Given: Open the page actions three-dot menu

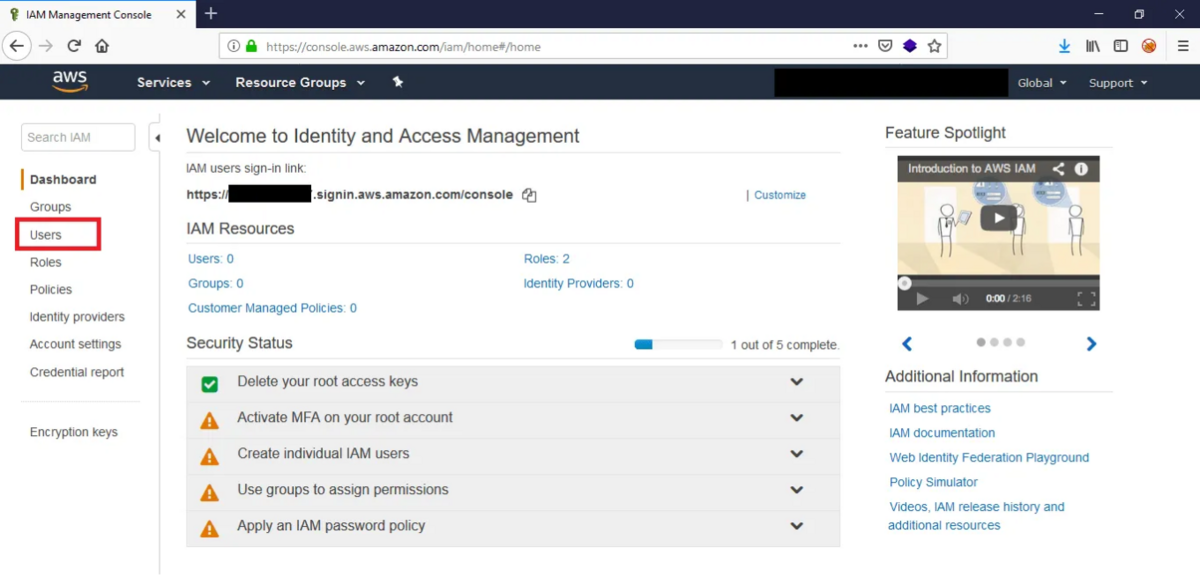Looking at the screenshot, I should 860,46.
